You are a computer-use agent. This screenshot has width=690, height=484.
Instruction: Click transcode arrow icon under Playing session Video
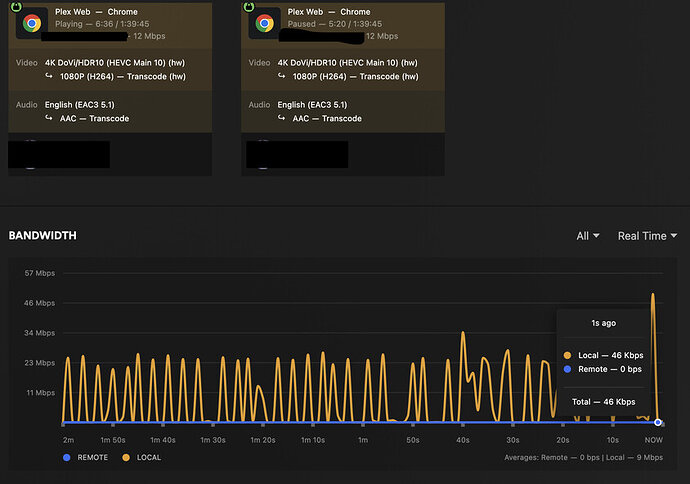click(x=49, y=76)
